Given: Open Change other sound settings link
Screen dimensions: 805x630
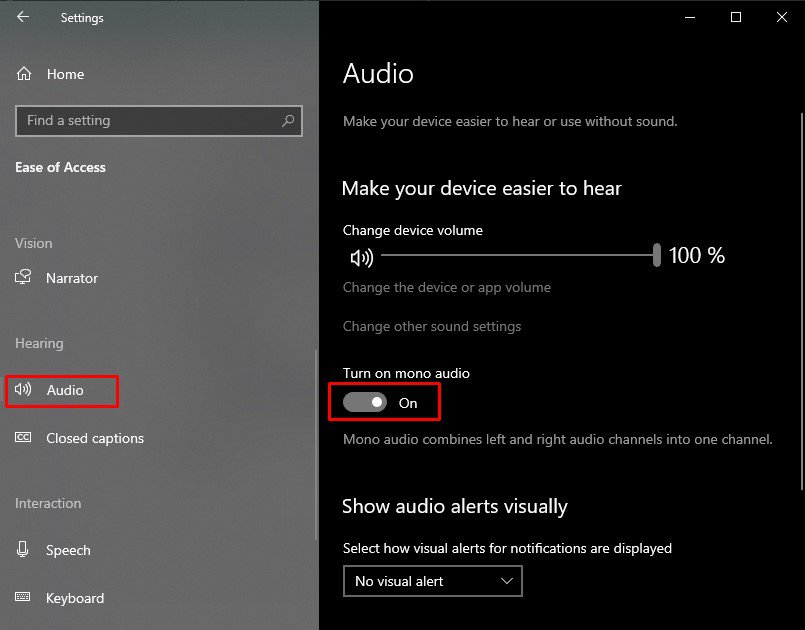Looking at the screenshot, I should point(432,326).
